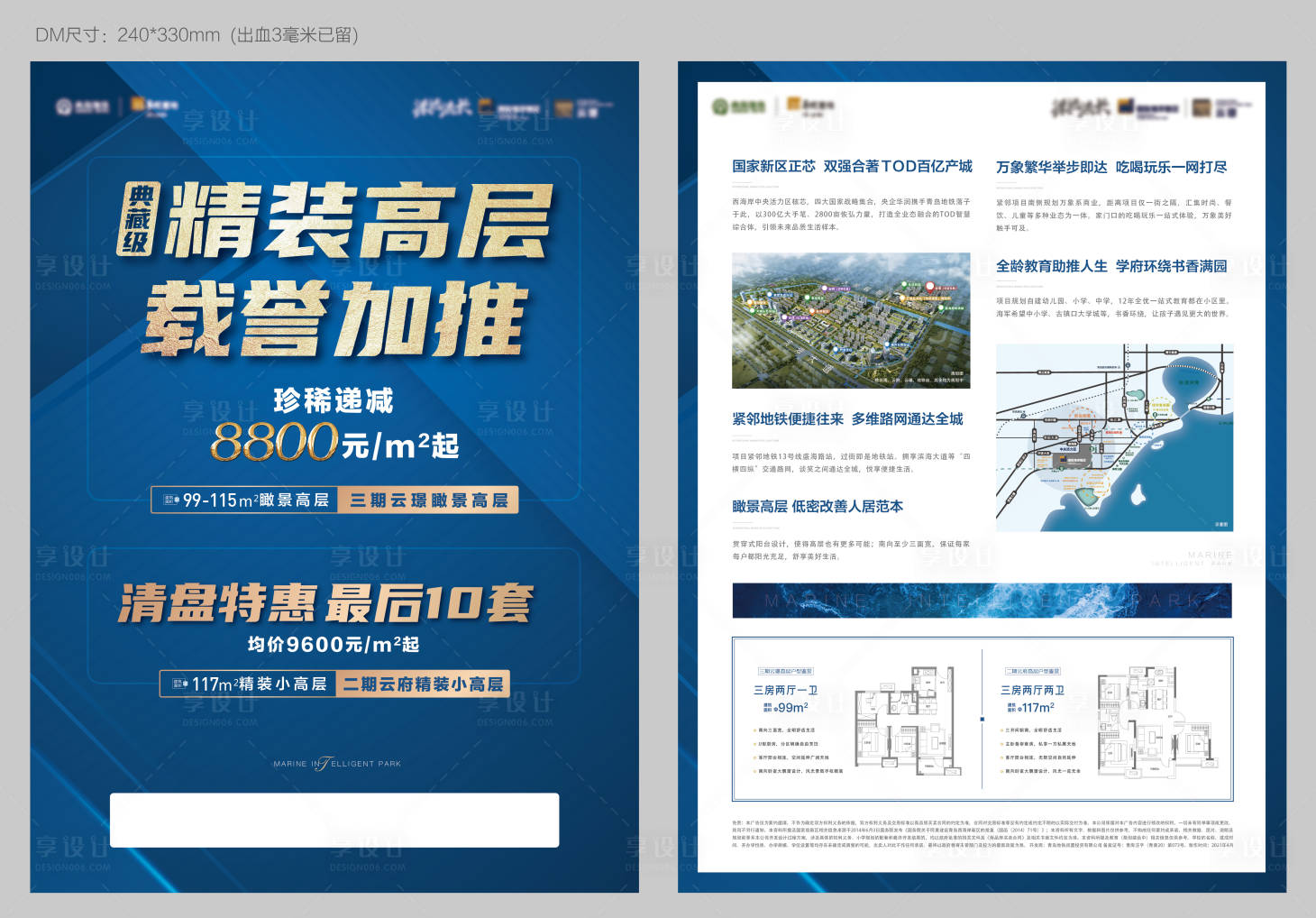Click the 117m²精装小高层 label
This screenshot has height=918, width=1316.
click(x=249, y=684)
